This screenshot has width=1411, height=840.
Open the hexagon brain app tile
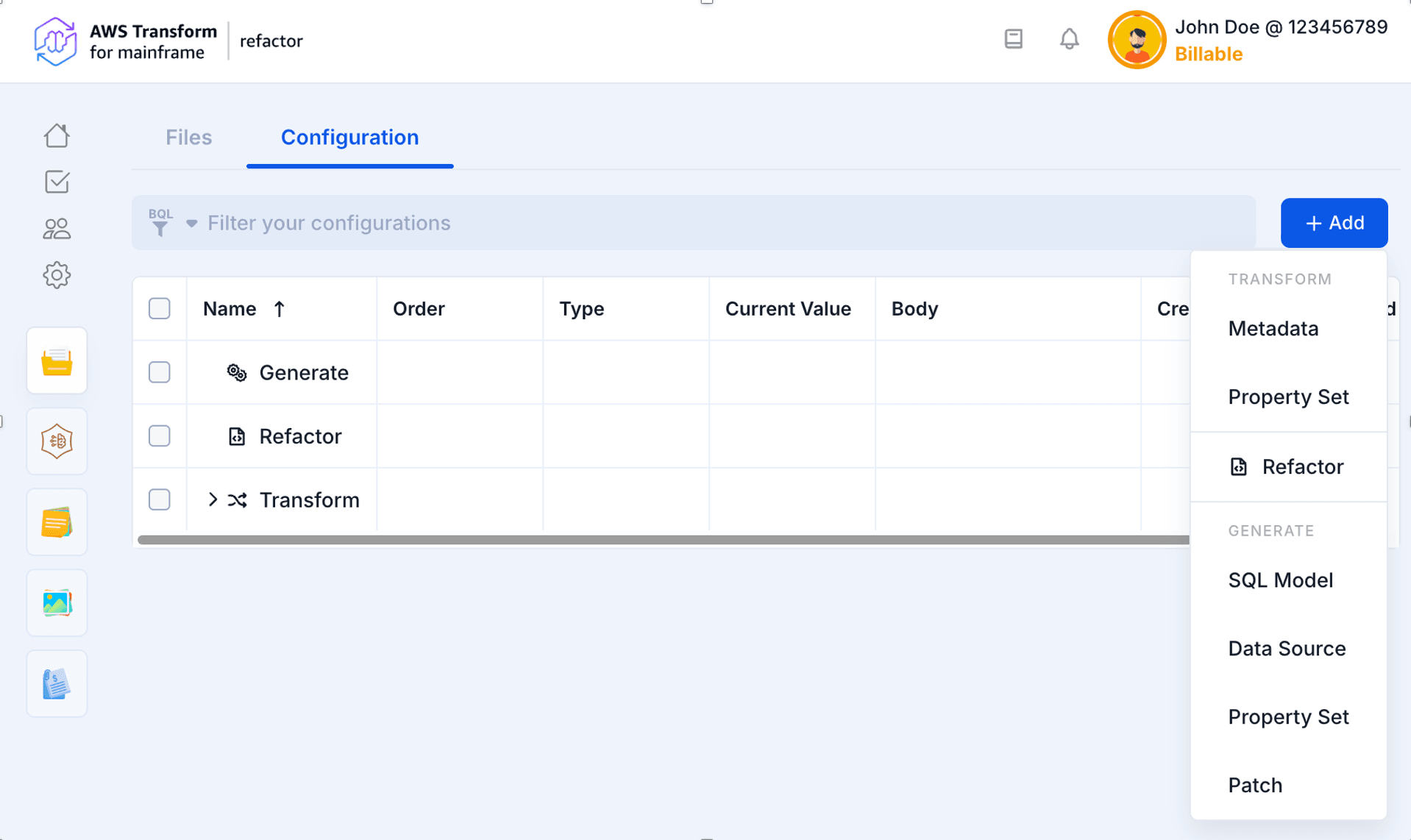57,441
